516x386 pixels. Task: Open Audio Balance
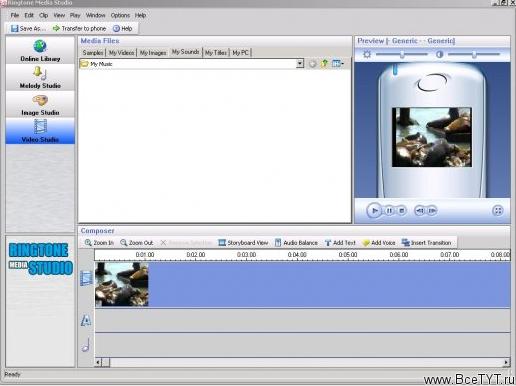pyautogui.click(x=296, y=243)
